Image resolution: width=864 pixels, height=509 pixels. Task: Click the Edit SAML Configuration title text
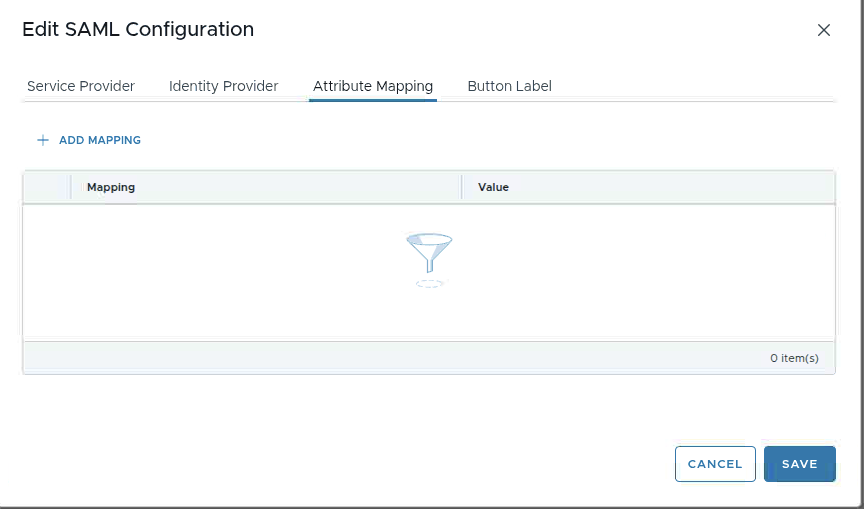click(138, 29)
